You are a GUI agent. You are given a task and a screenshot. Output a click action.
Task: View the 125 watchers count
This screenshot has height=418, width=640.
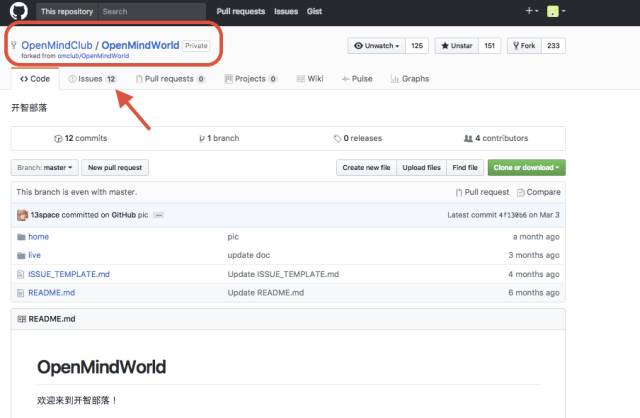click(x=417, y=46)
